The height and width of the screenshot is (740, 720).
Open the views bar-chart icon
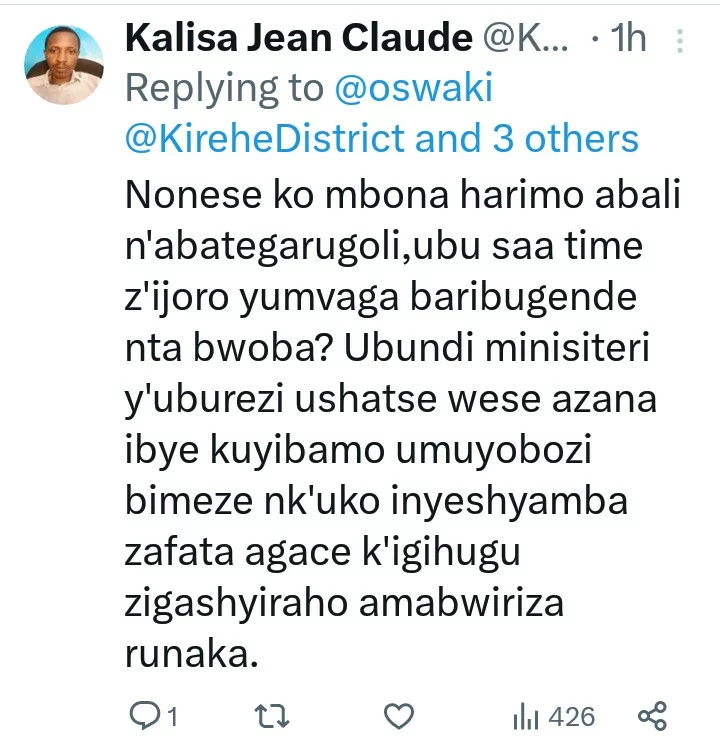525,716
